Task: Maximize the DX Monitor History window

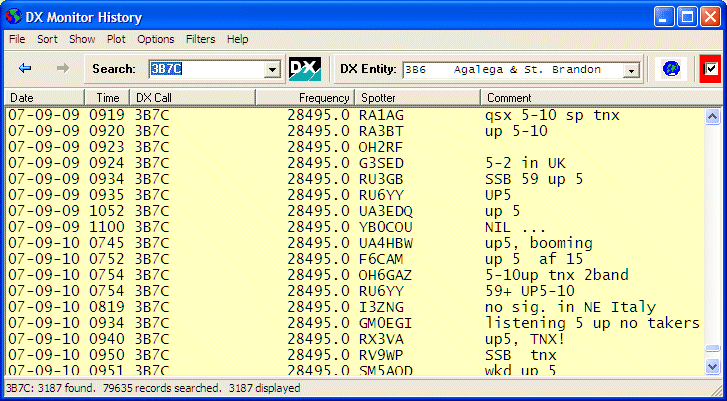Action: click(687, 17)
